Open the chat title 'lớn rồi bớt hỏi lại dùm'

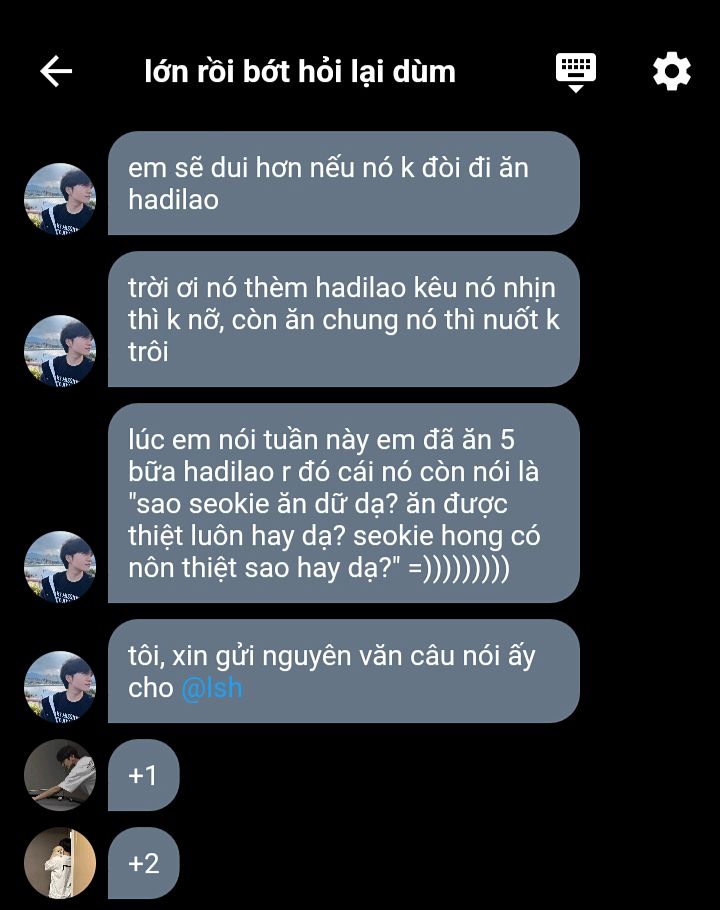(x=300, y=71)
